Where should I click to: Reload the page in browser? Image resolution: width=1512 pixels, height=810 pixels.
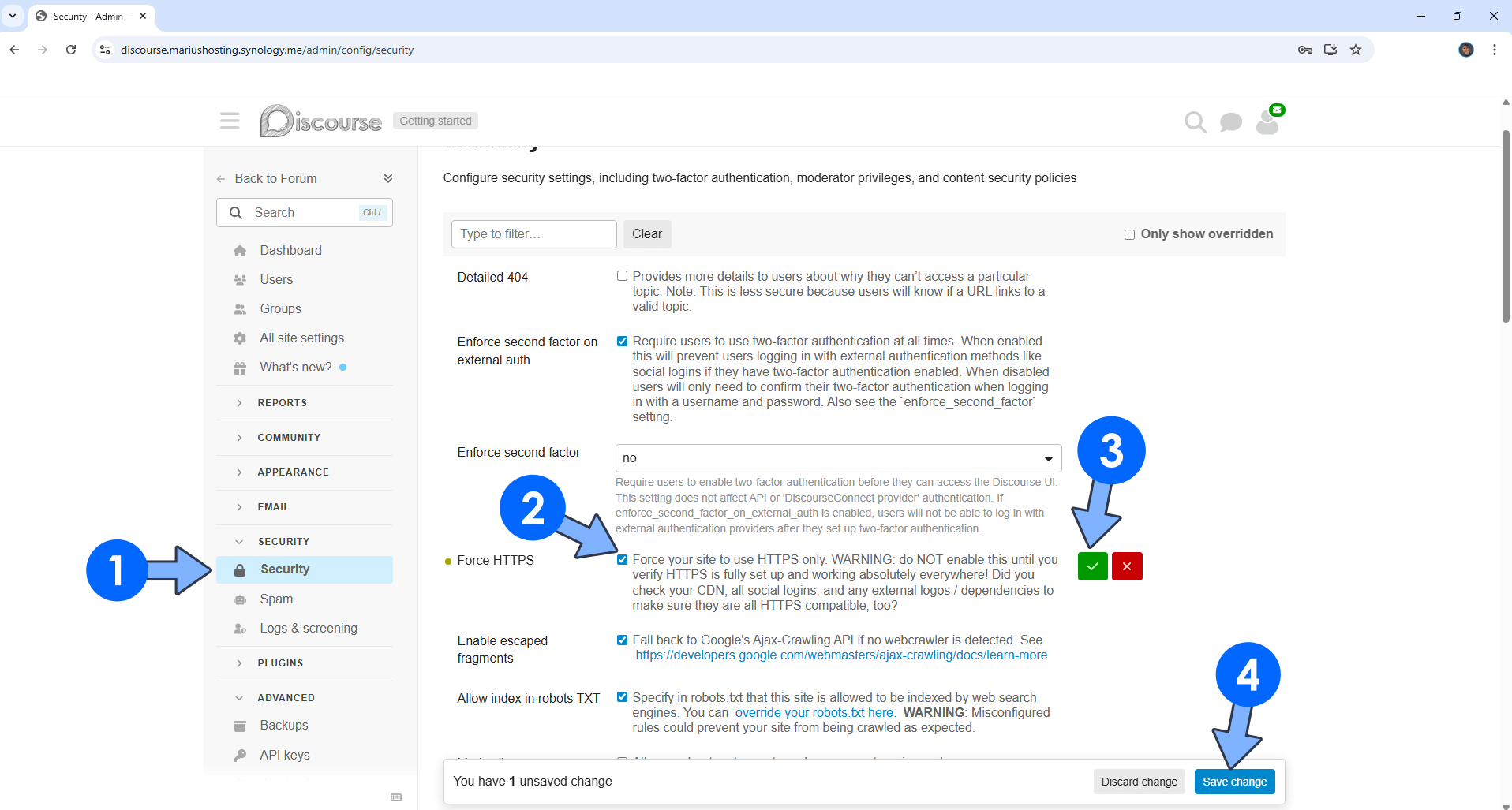pyautogui.click(x=71, y=50)
